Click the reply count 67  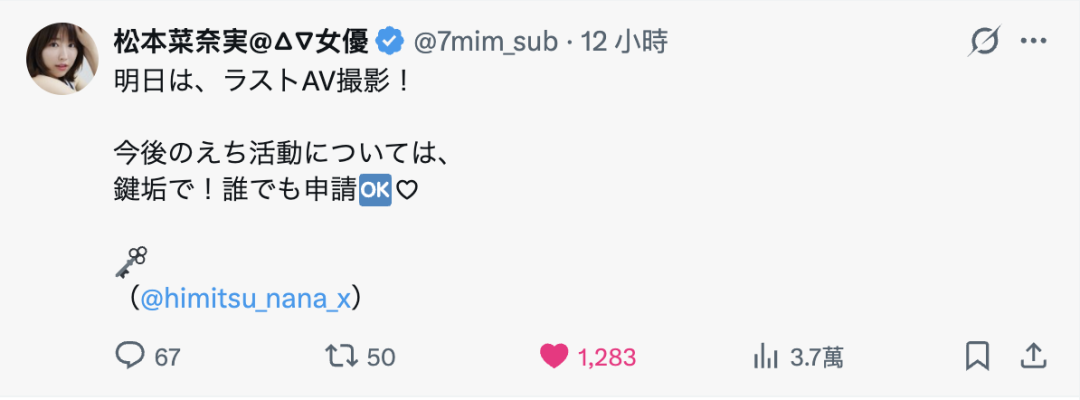[x=168, y=357]
